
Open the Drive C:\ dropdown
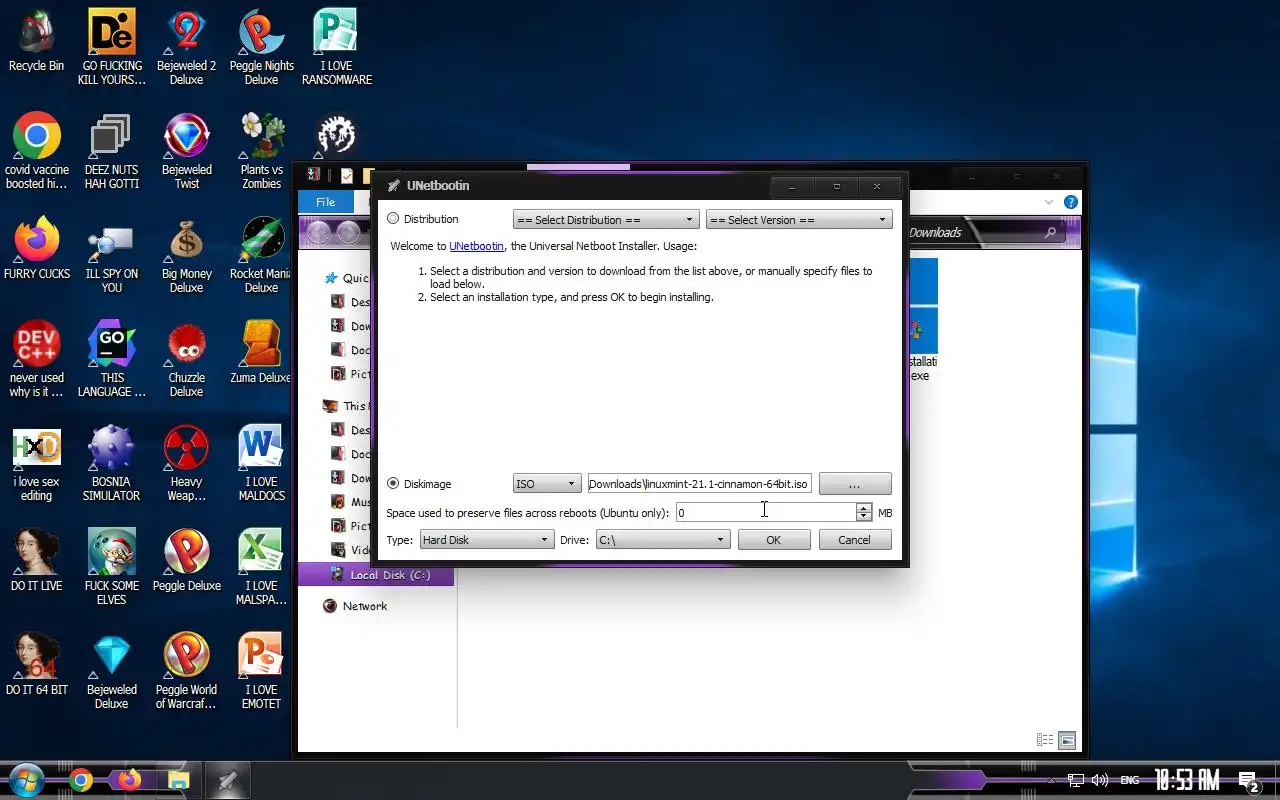(662, 540)
